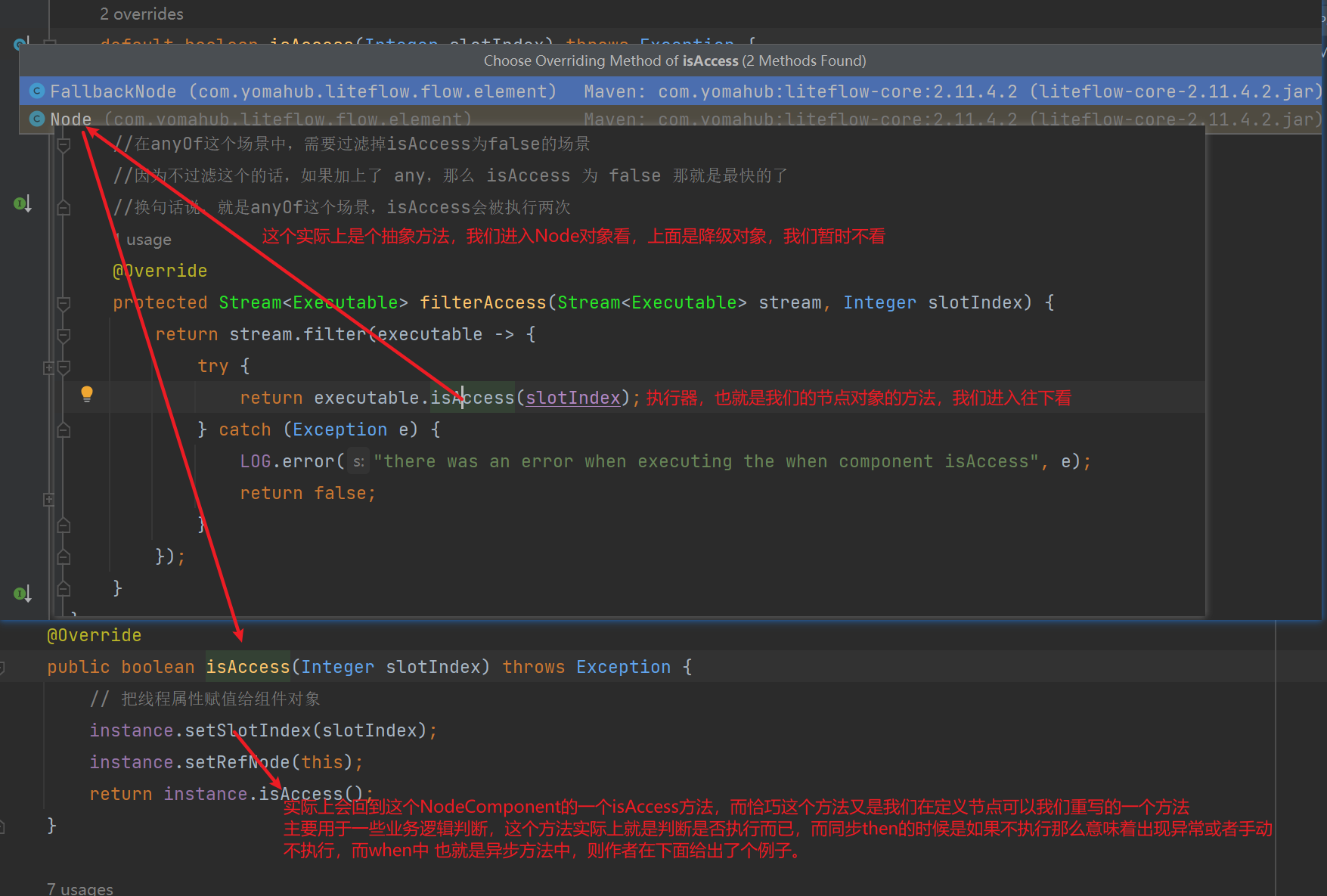
Task: Collapse the try block via its gutter fold handle
Action: [64, 367]
